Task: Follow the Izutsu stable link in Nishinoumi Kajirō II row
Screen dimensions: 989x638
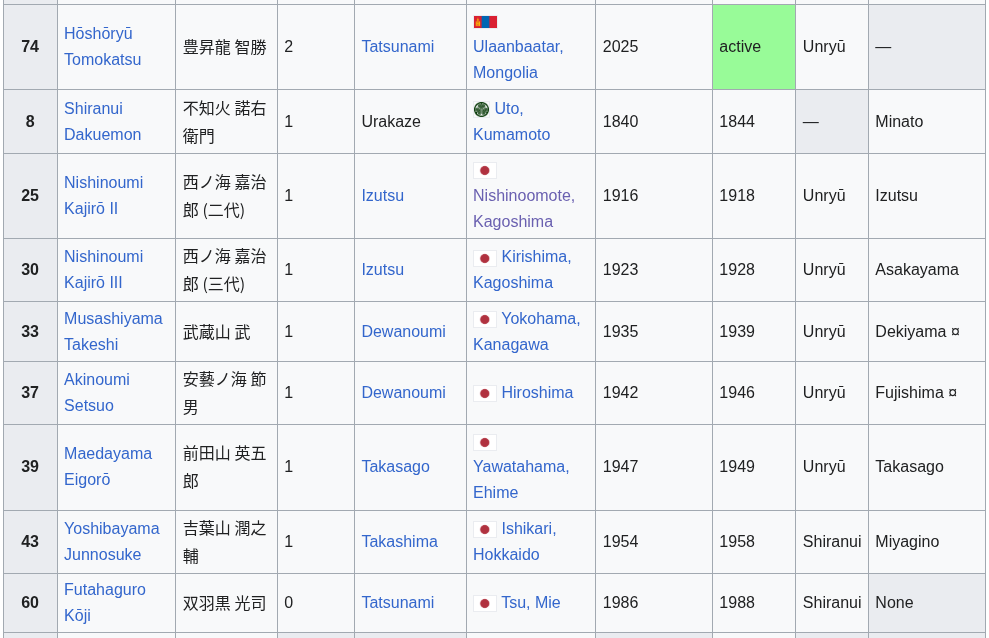Action: (x=382, y=195)
